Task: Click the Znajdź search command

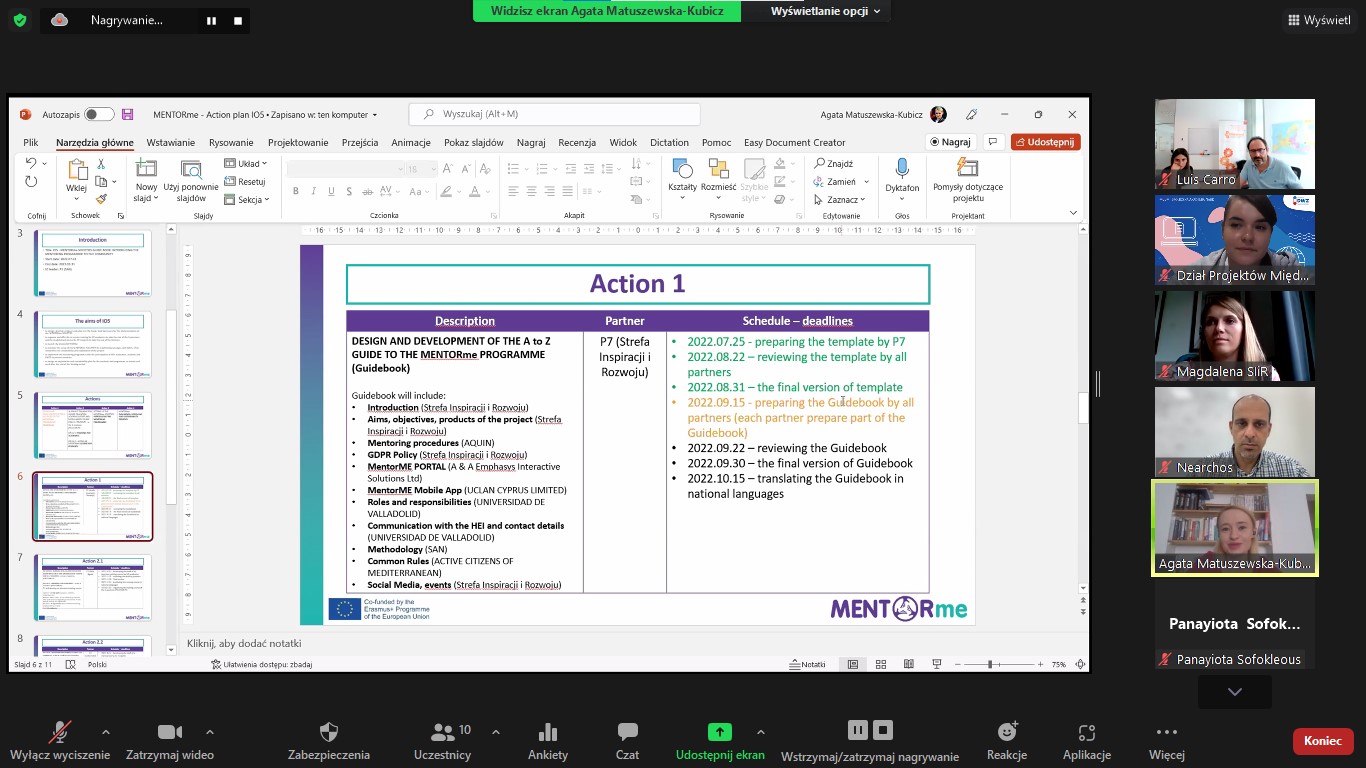Action: (x=833, y=163)
